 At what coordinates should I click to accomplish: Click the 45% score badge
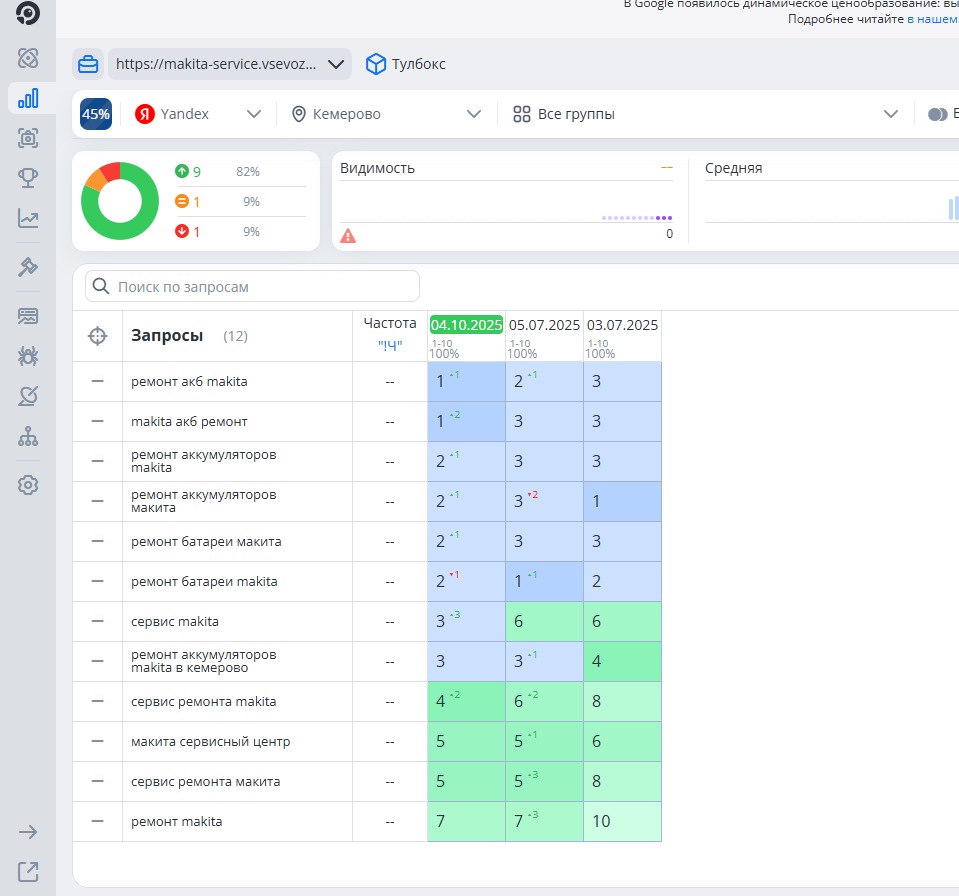click(x=96, y=114)
